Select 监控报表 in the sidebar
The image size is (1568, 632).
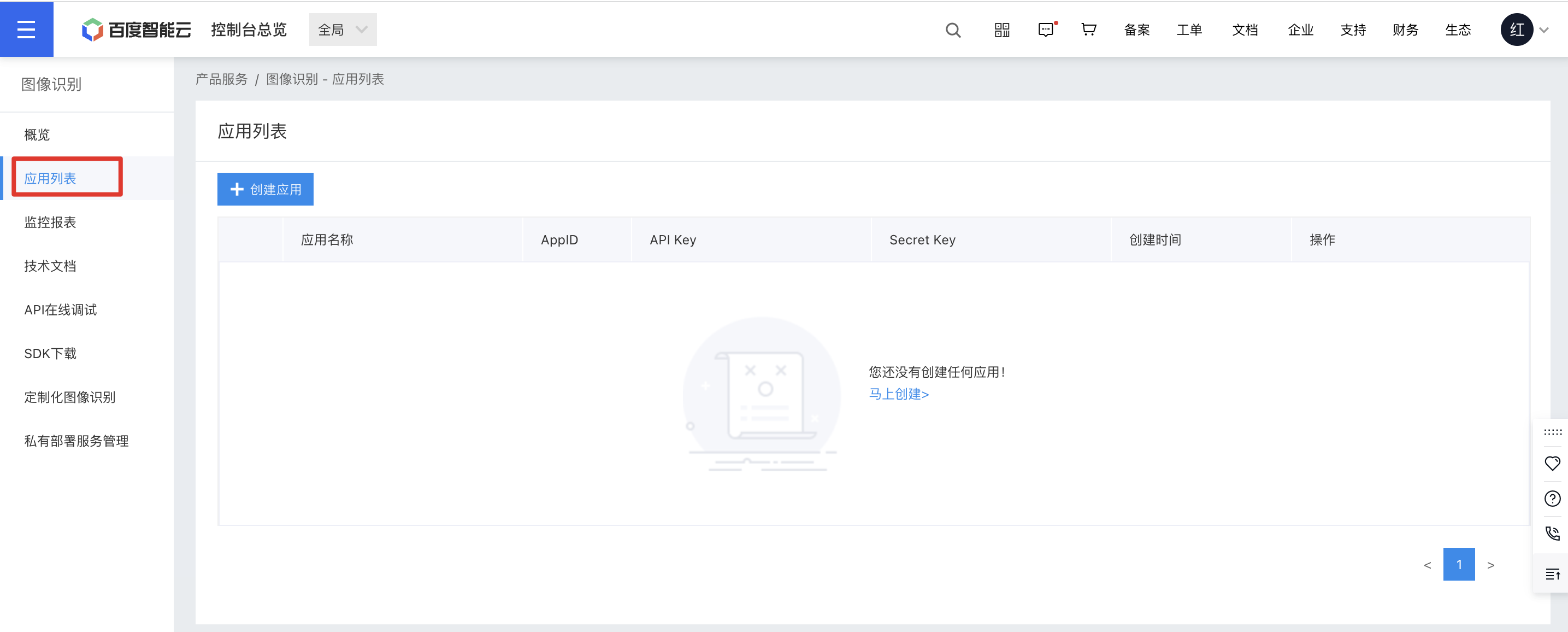(86, 222)
